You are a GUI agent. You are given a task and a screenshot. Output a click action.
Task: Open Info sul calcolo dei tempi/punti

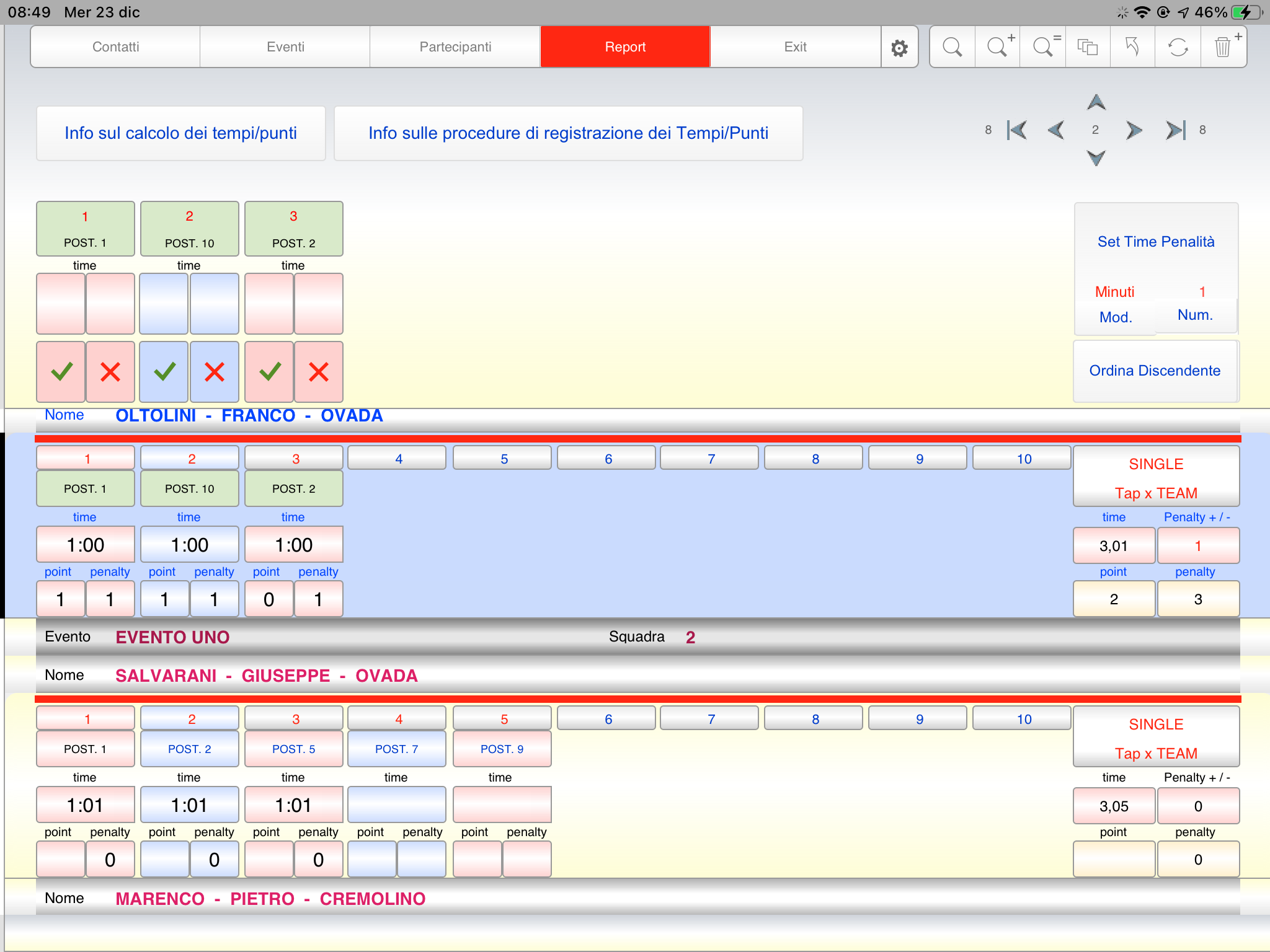pos(180,133)
